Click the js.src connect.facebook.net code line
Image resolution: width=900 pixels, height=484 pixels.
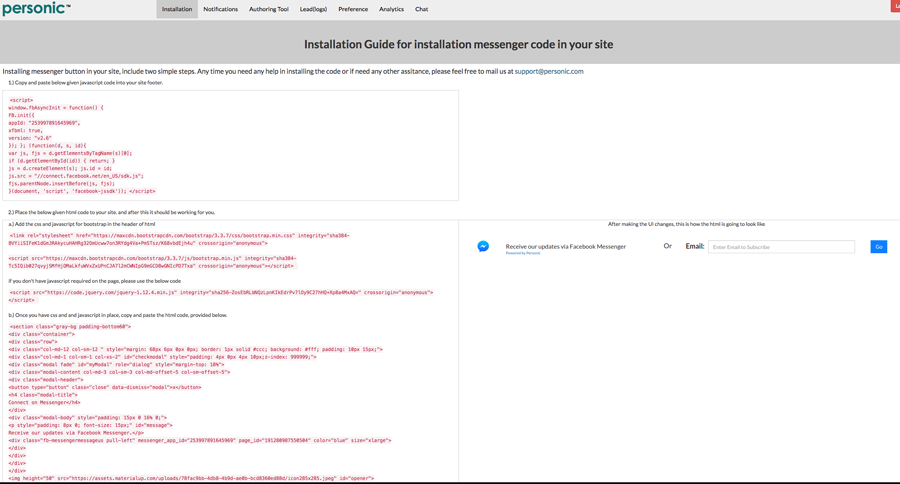[76, 176]
